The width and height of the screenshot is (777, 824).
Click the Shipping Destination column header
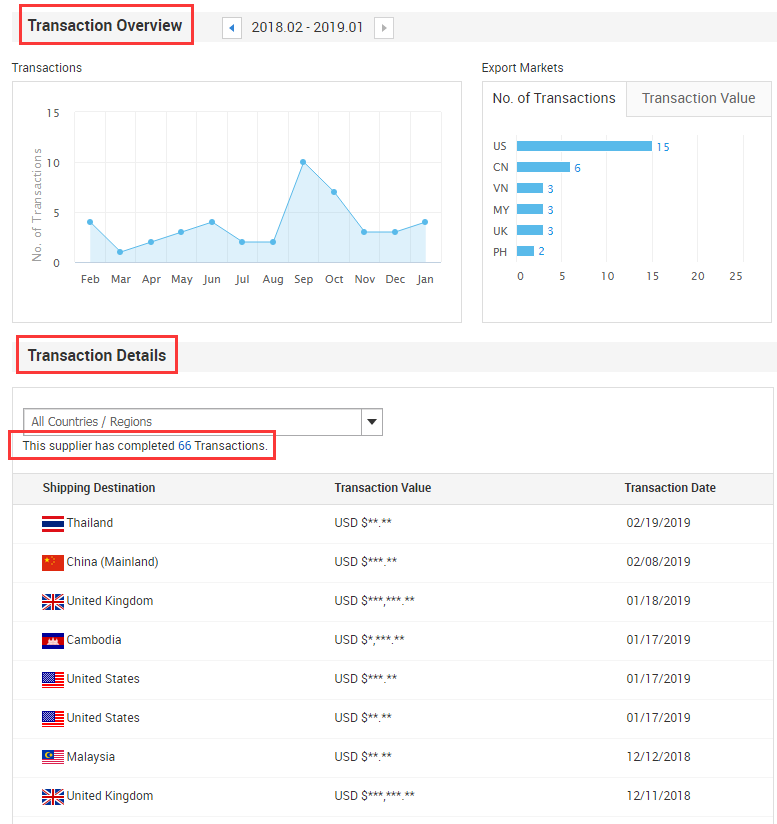point(99,488)
